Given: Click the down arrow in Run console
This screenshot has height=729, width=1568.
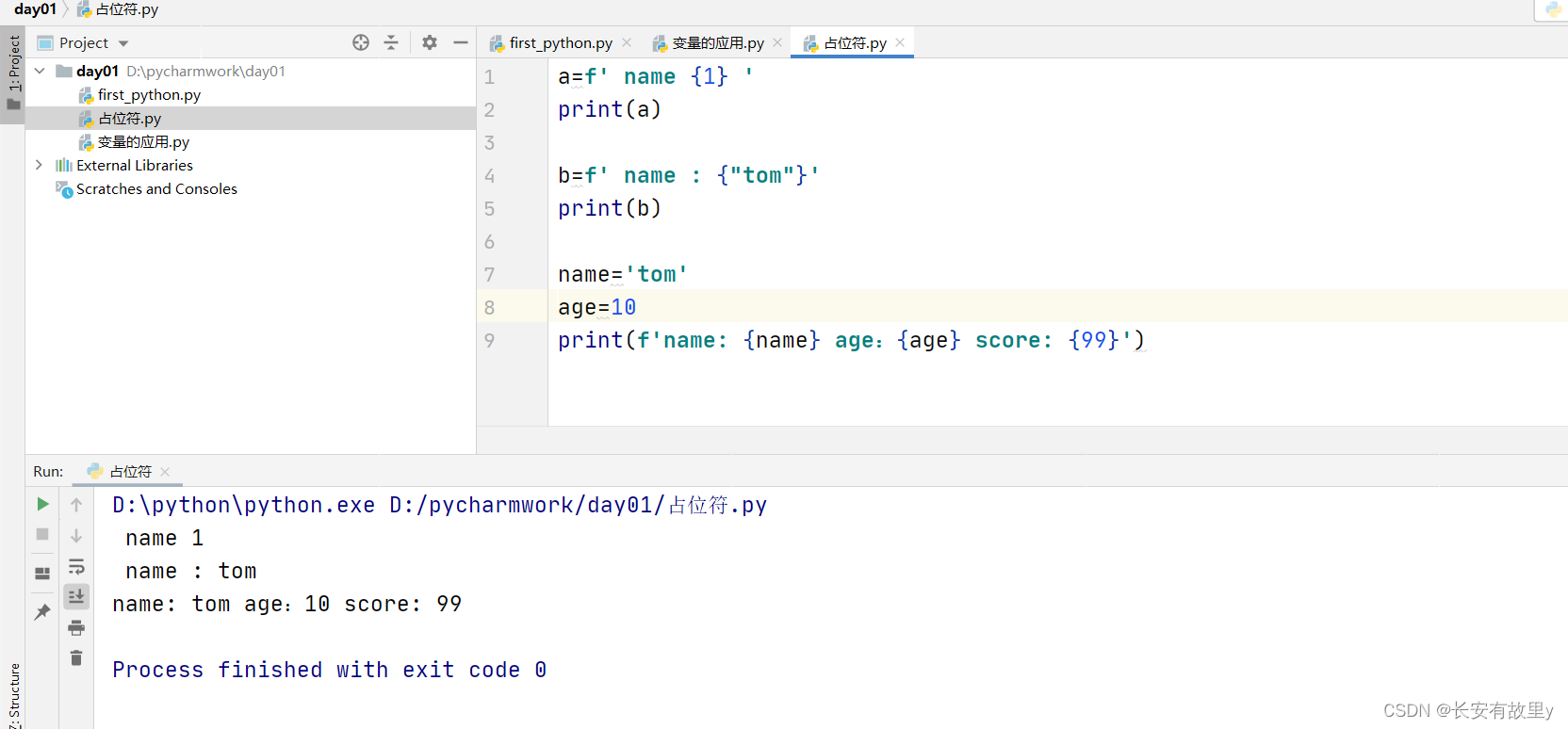Looking at the screenshot, I should coord(76,535).
